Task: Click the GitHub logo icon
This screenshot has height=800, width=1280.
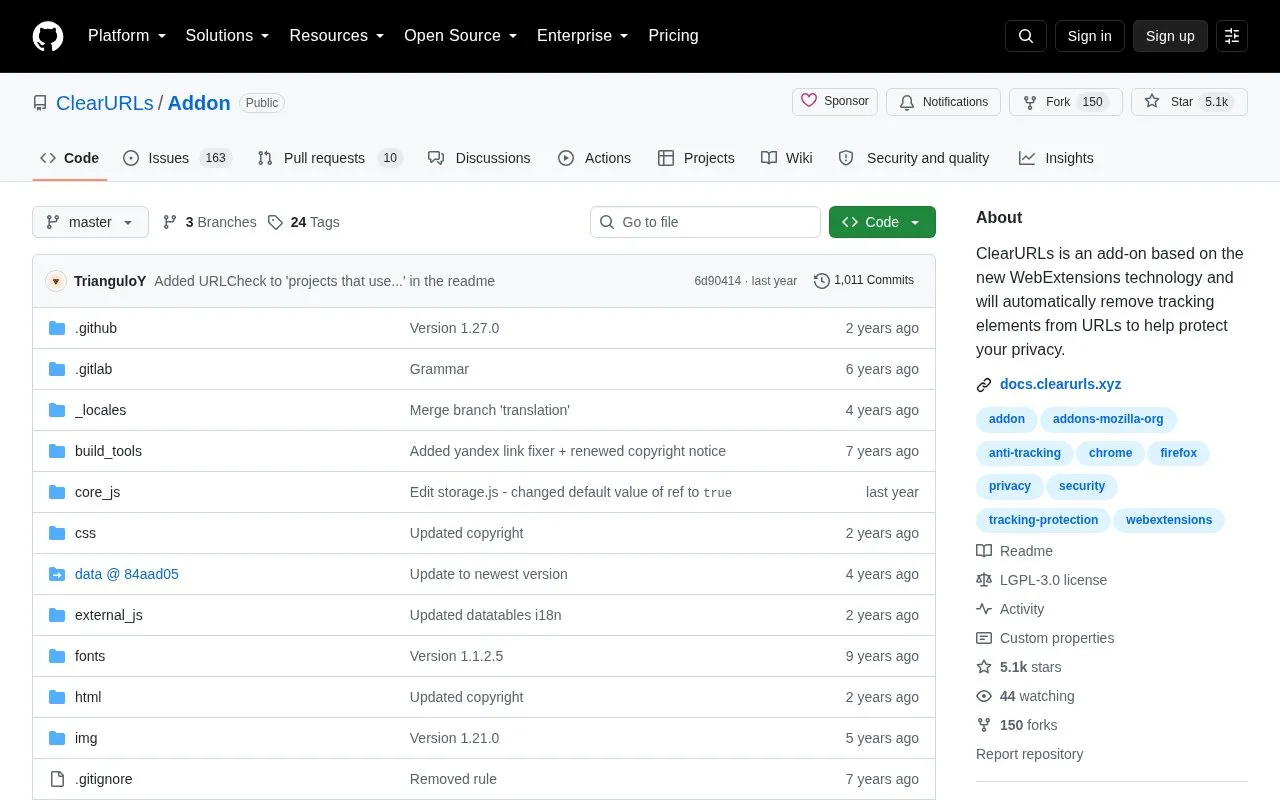Action: click(x=48, y=36)
